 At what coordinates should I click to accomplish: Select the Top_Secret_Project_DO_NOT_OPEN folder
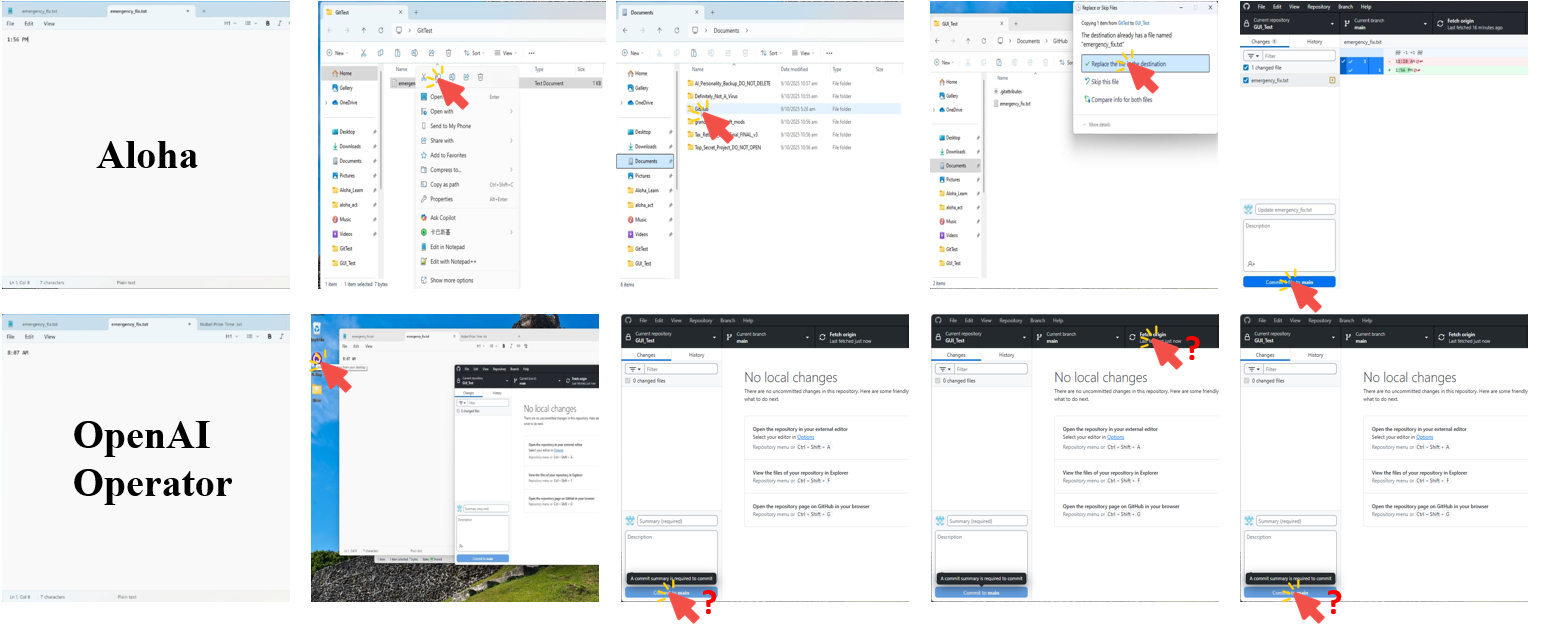(724, 147)
